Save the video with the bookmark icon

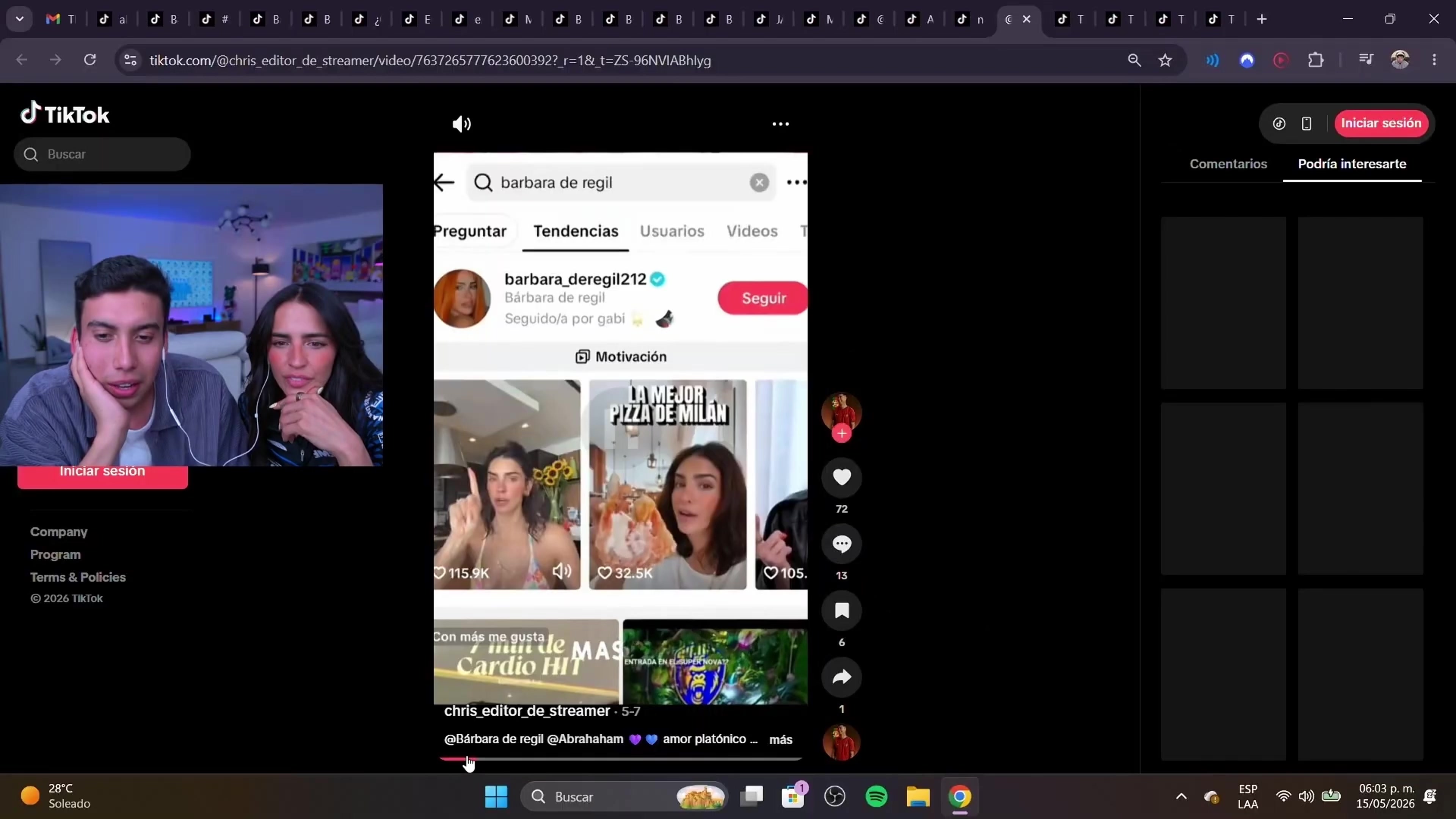(841, 611)
